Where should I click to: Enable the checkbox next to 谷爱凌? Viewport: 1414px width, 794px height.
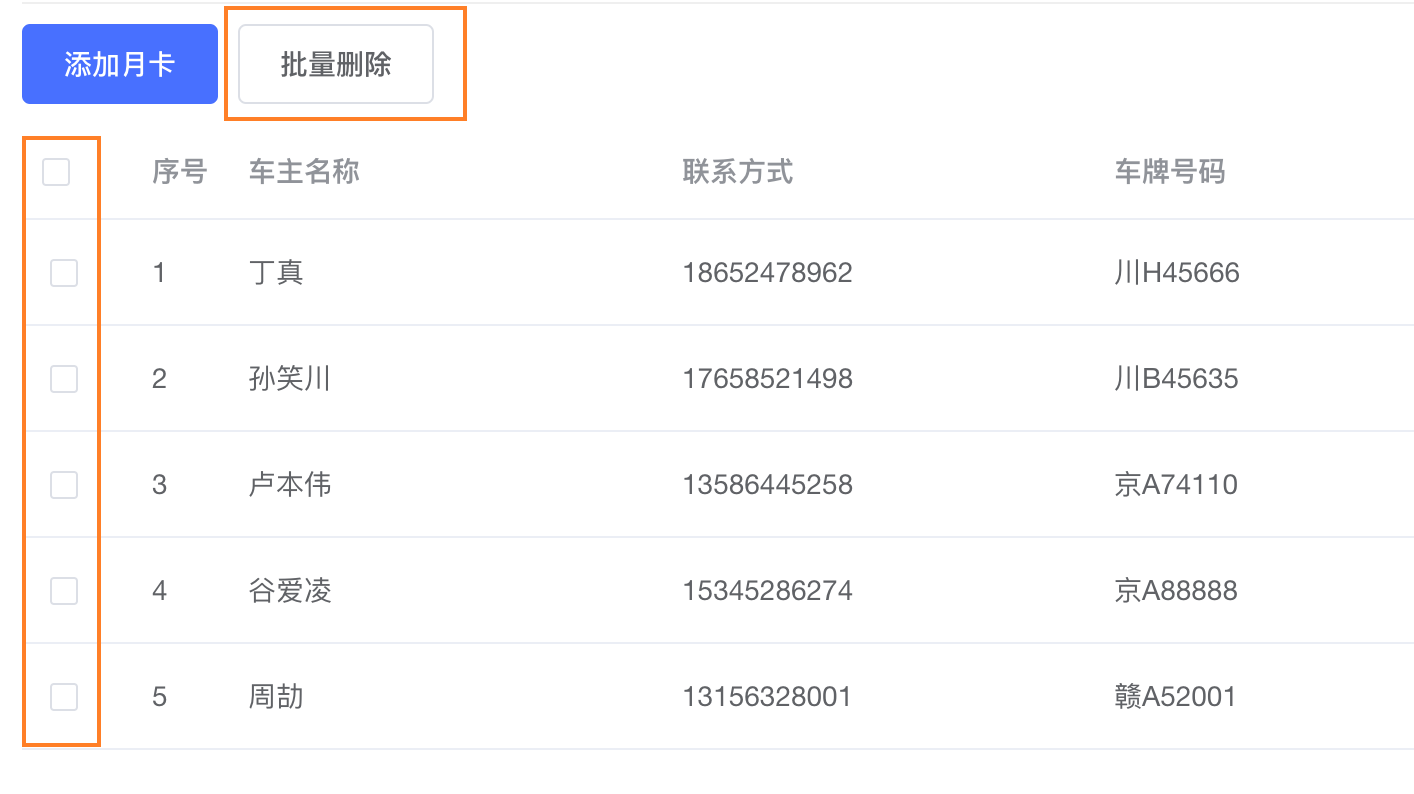tap(64, 591)
